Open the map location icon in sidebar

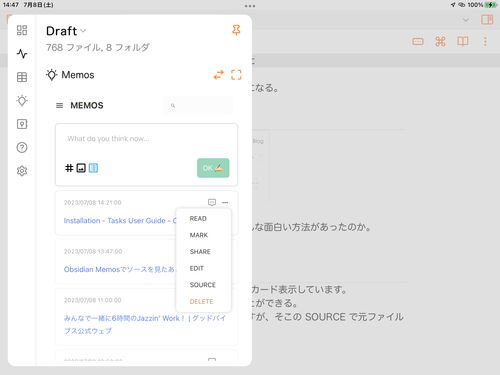click(22, 124)
